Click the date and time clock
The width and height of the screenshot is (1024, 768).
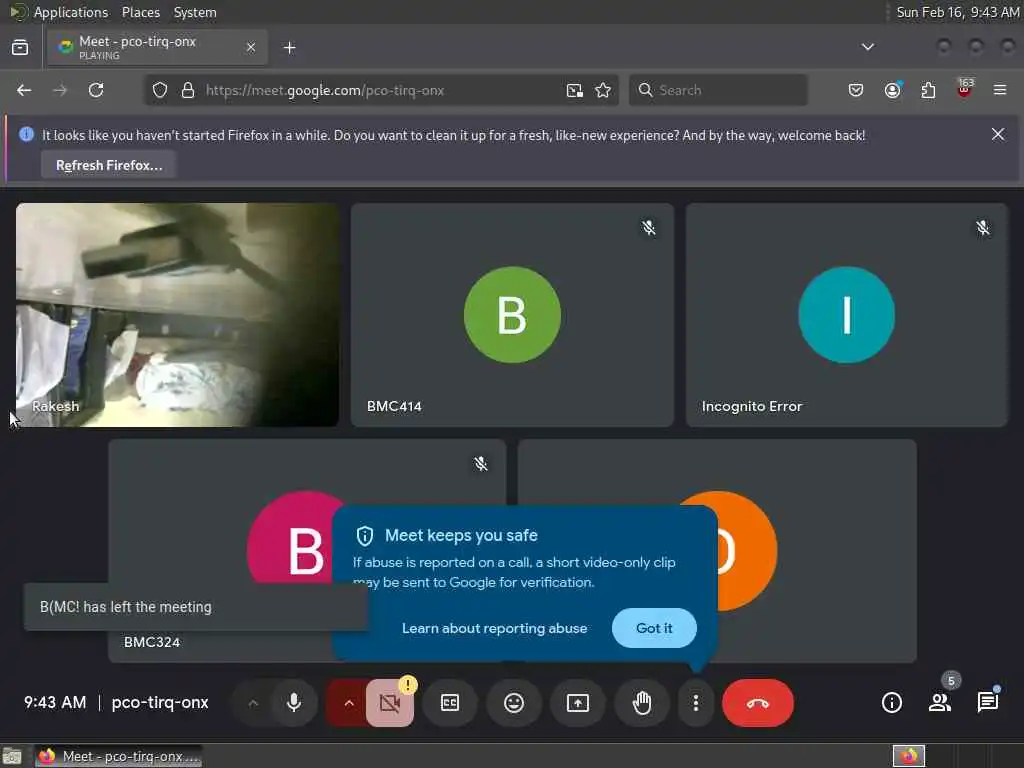[957, 12]
